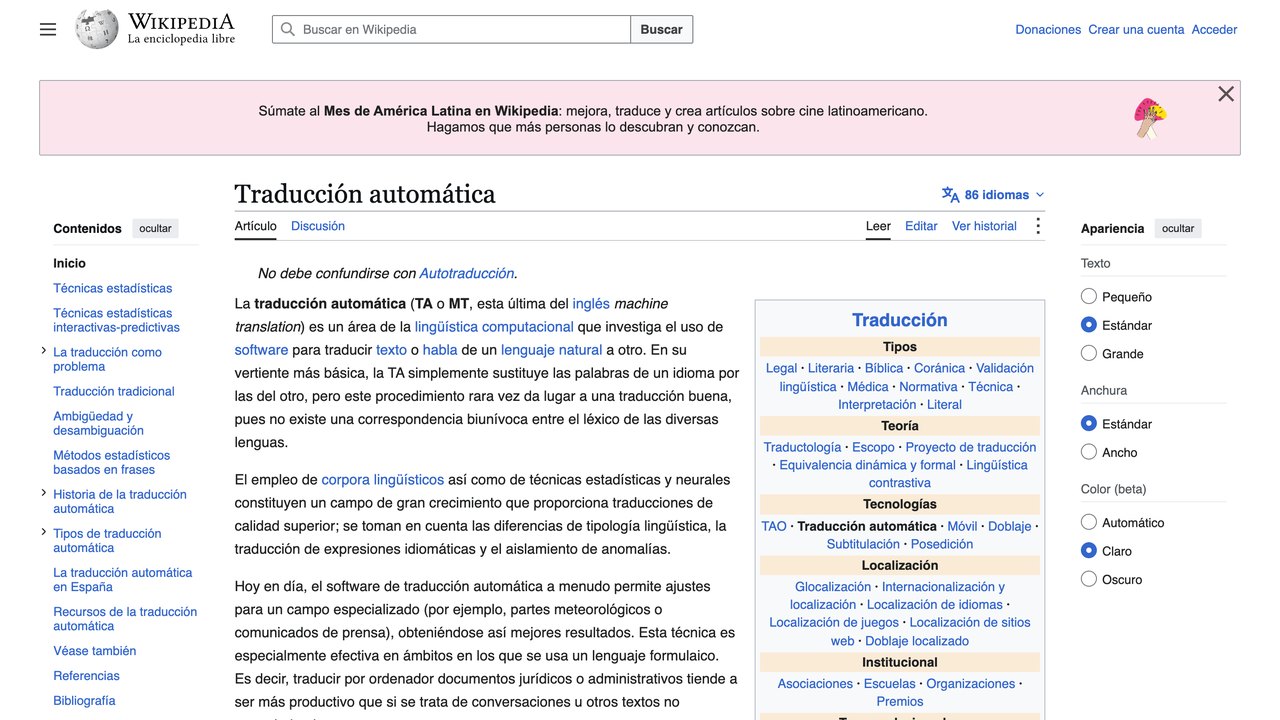
Task: Jump to Técnicas estadísticas in contents
Action: pyautogui.click(x=112, y=288)
